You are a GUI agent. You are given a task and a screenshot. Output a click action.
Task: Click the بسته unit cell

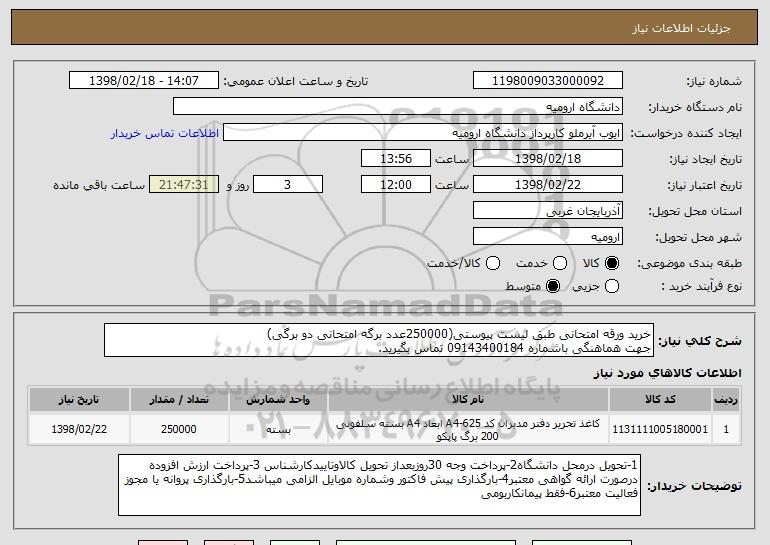(x=278, y=429)
